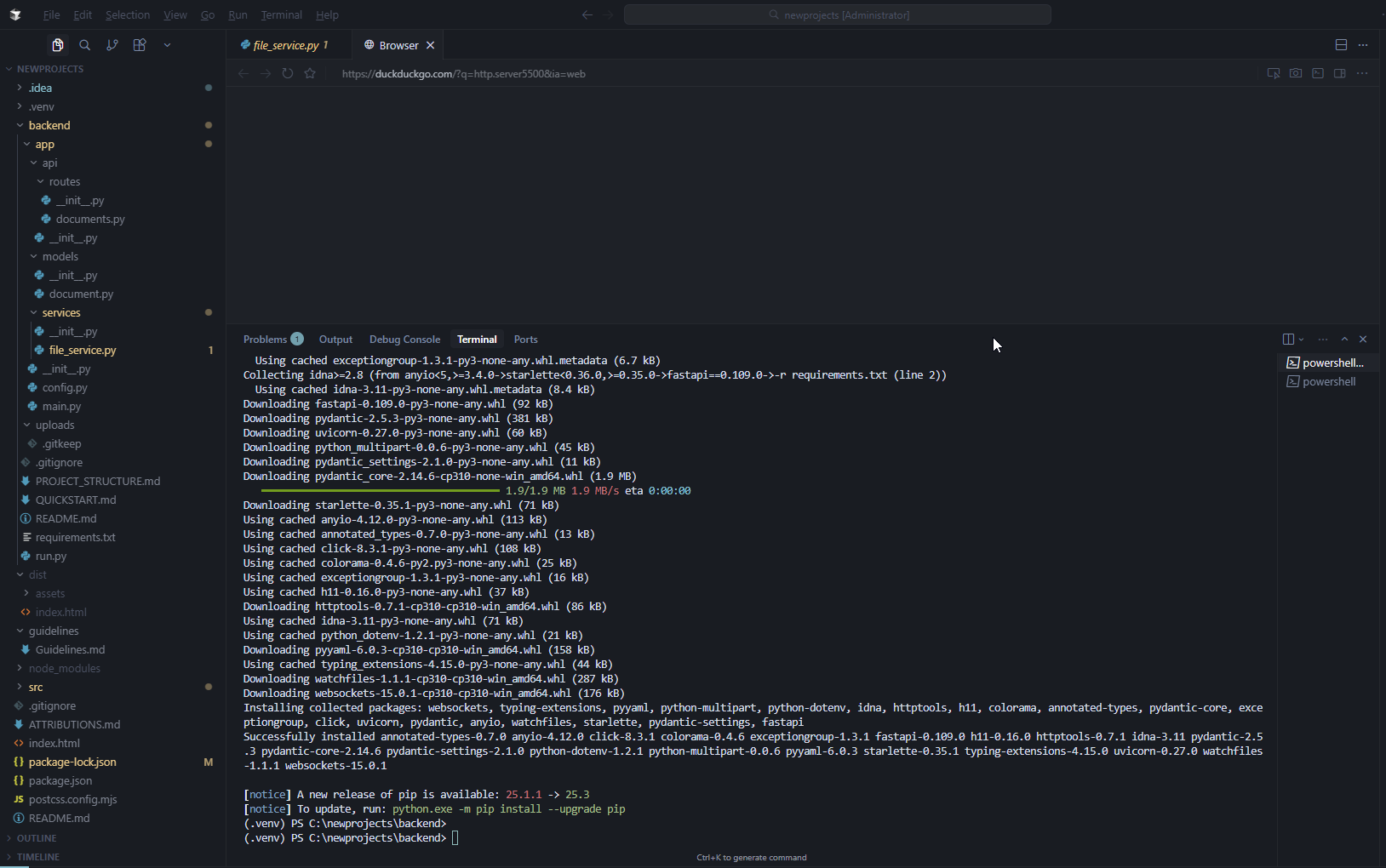The width and height of the screenshot is (1386, 868).
Task: Click the title bar Go Forward arrow
Action: pyautogui.click(x=608, y=14)
